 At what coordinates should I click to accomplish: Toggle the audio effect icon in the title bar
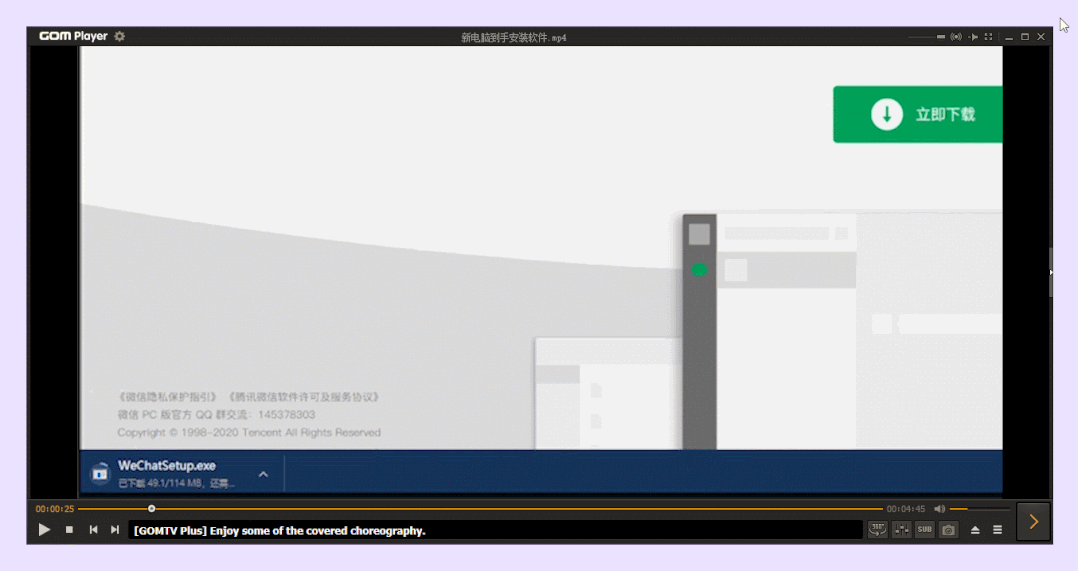point(956,37)
